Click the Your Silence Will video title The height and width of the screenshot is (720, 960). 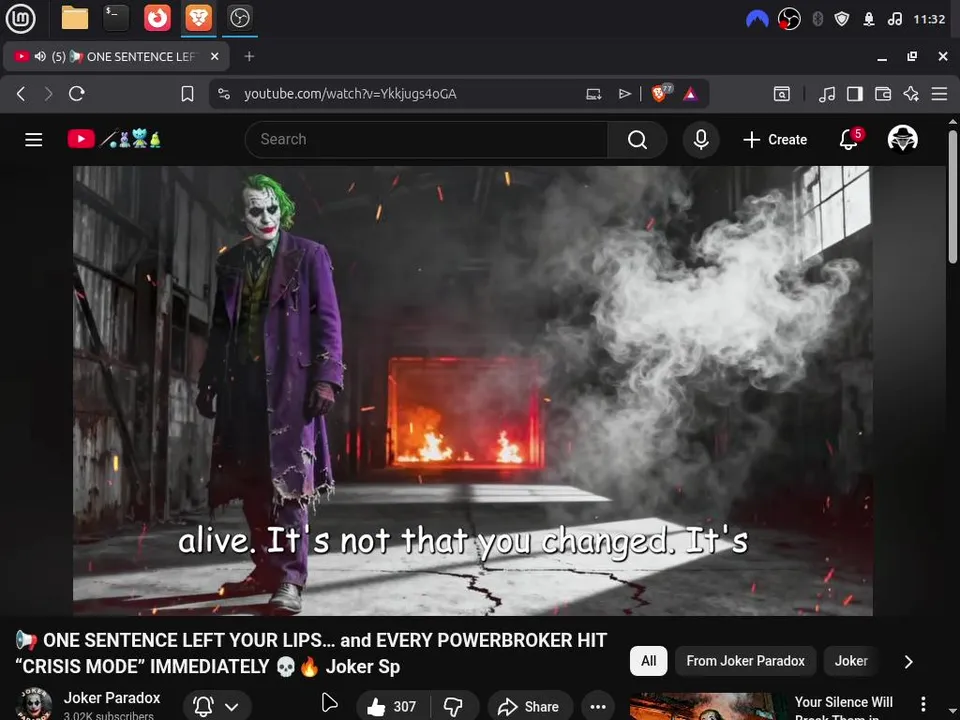point(844,708)
